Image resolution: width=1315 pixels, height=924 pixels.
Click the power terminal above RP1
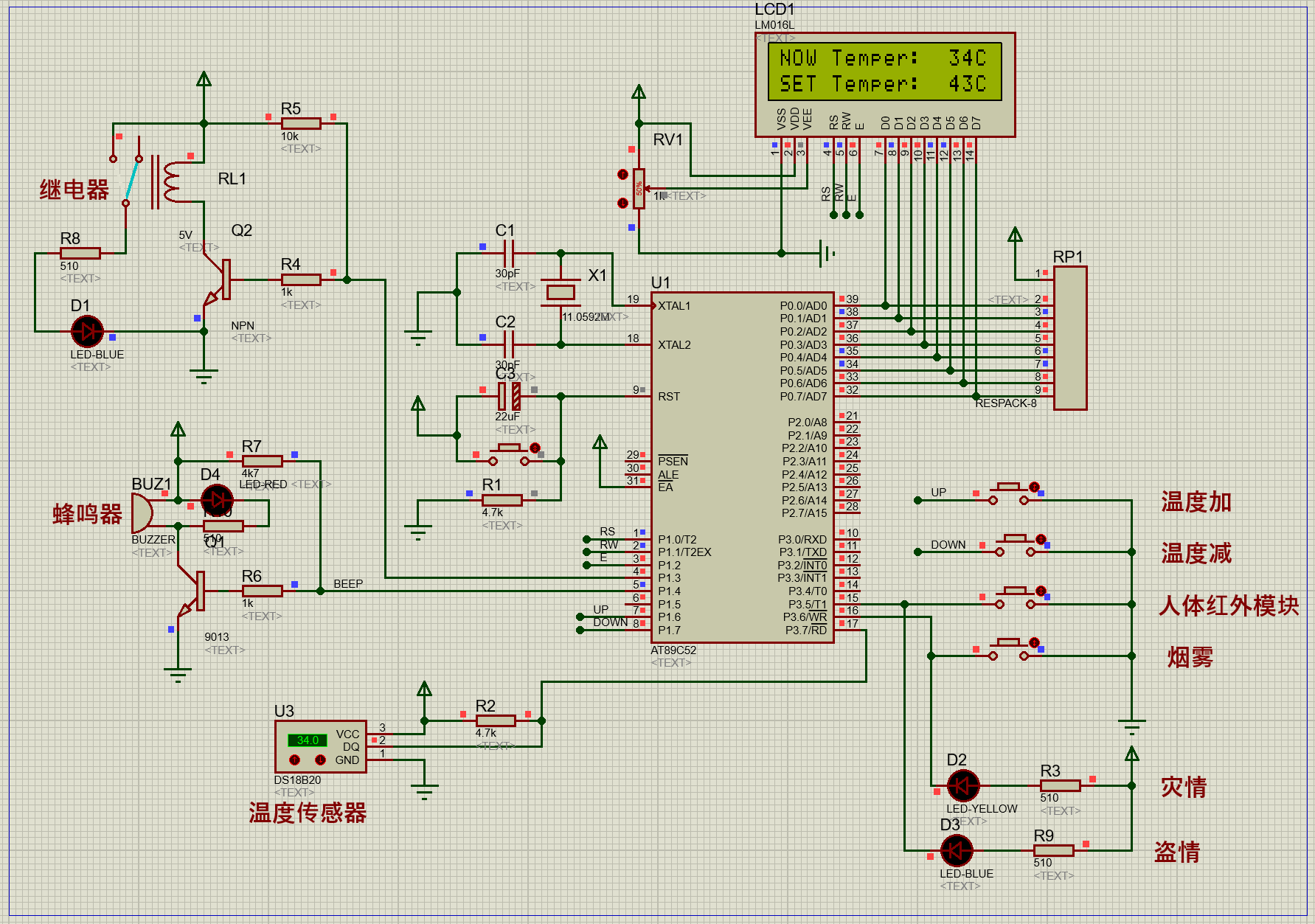1015,235
